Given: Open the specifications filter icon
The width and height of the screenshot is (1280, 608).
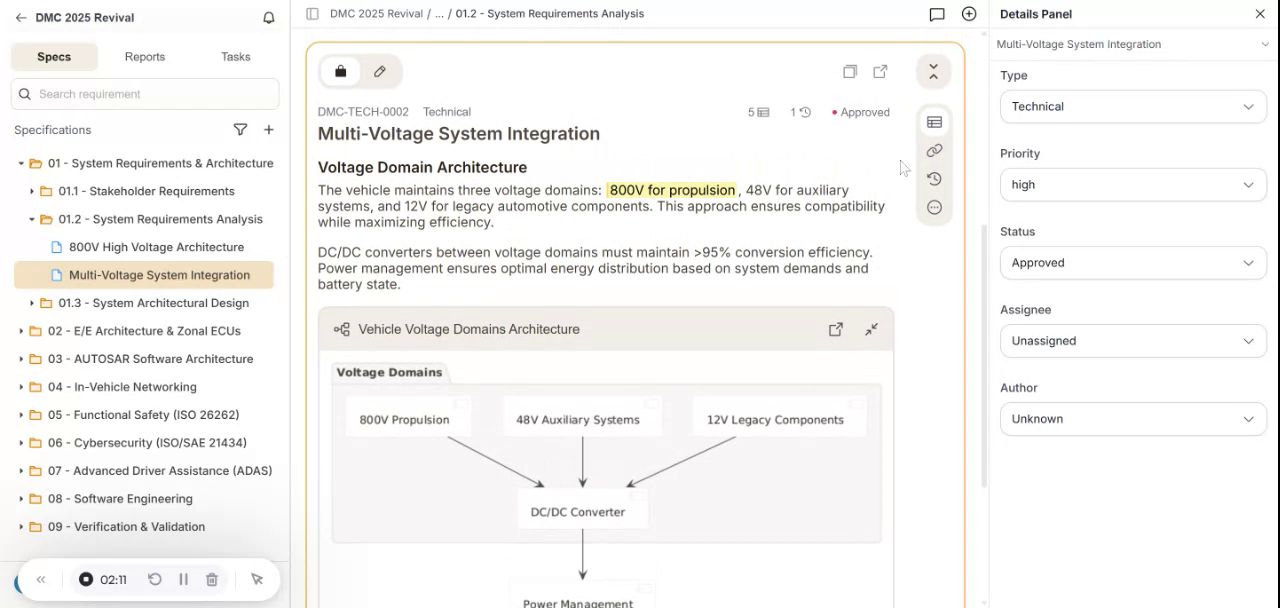Looking at the screenshot, I should 240,130.
